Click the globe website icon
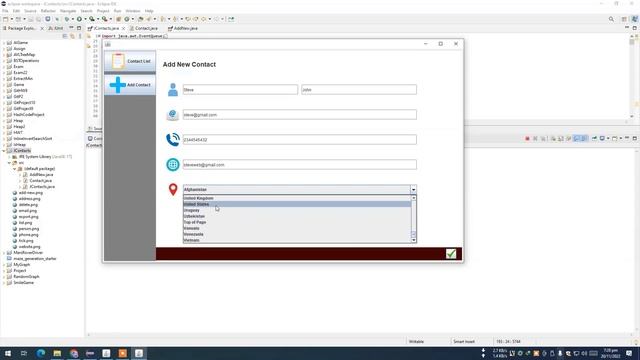The image size is (640, 360). [173, 164]
